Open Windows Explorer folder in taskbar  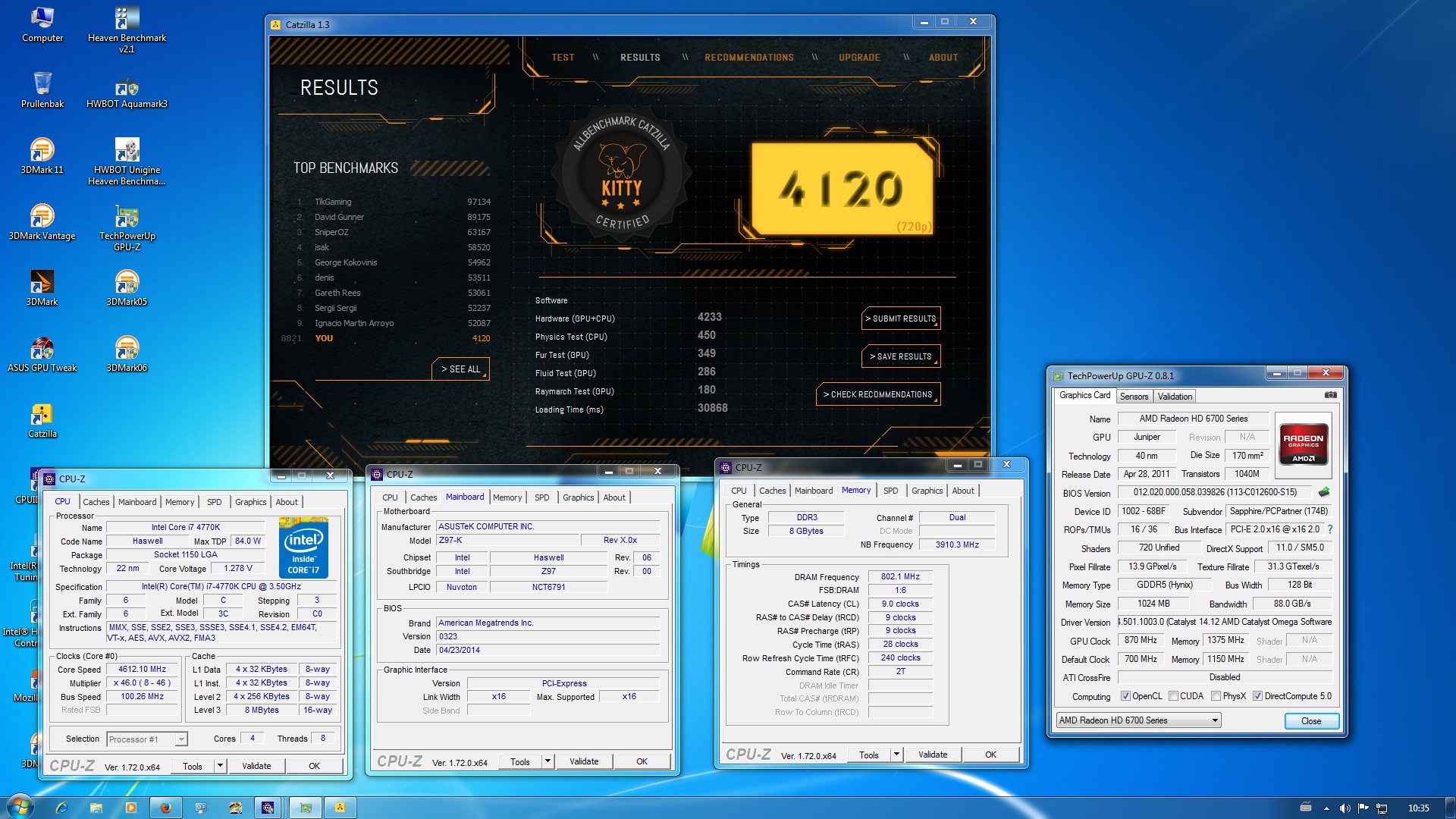click(96, 808)
